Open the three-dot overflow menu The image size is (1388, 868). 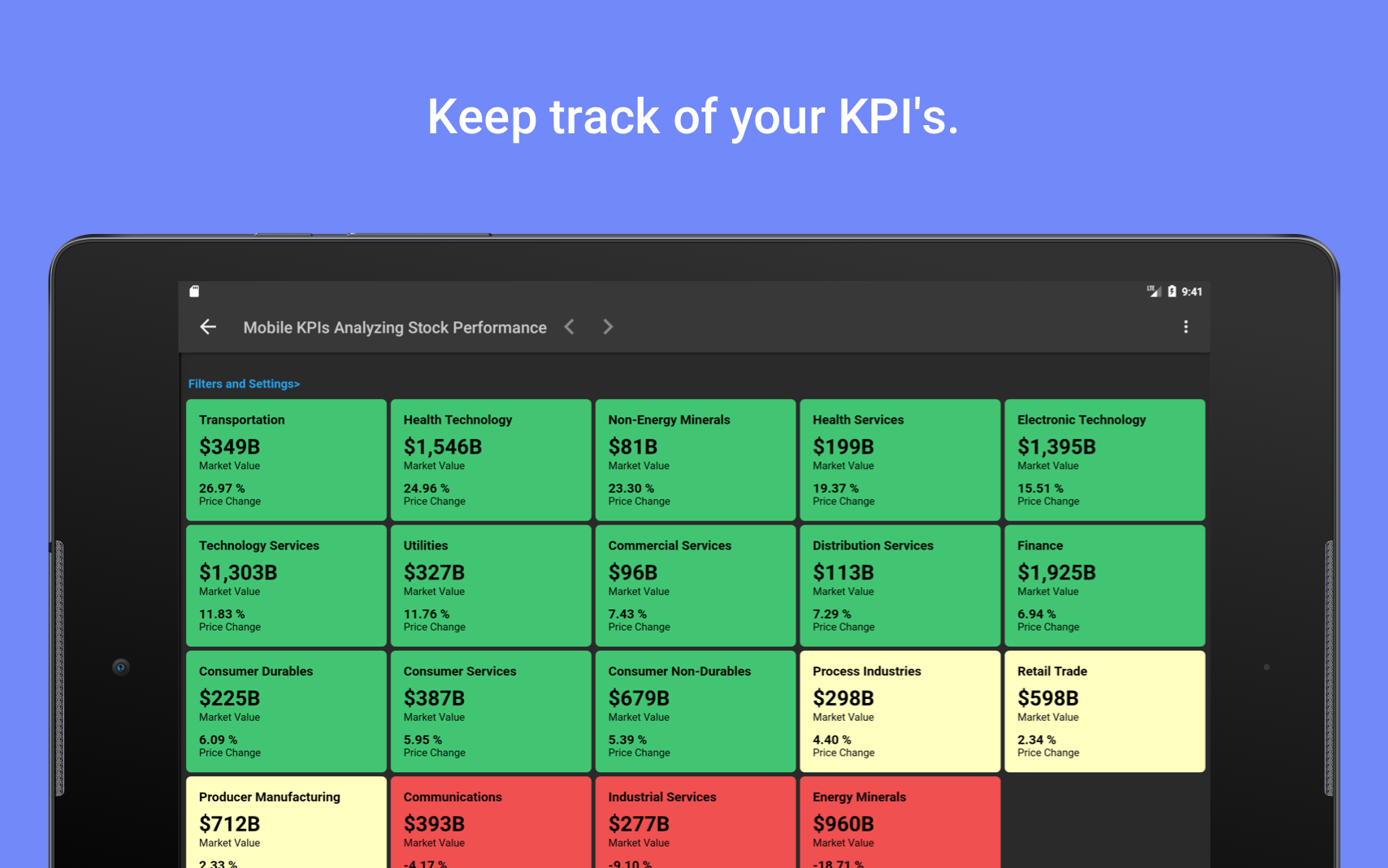1186,327
